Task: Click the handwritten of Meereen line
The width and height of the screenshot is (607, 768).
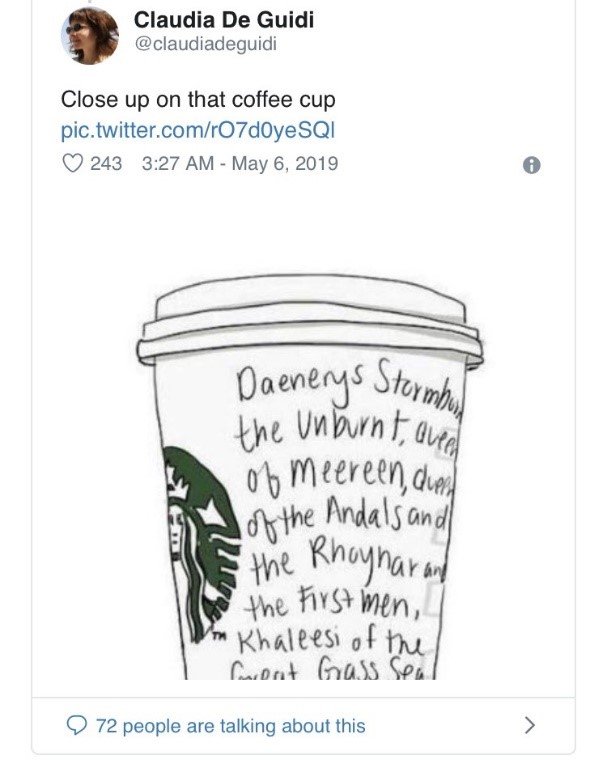Action: point(350,475)
